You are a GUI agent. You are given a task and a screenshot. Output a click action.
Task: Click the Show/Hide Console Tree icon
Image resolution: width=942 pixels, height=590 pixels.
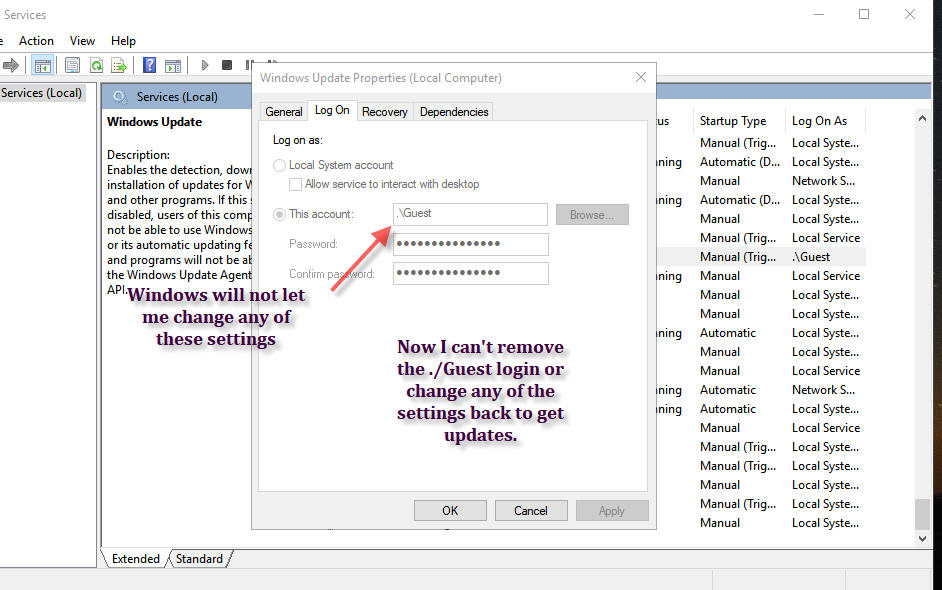point(42,64)
